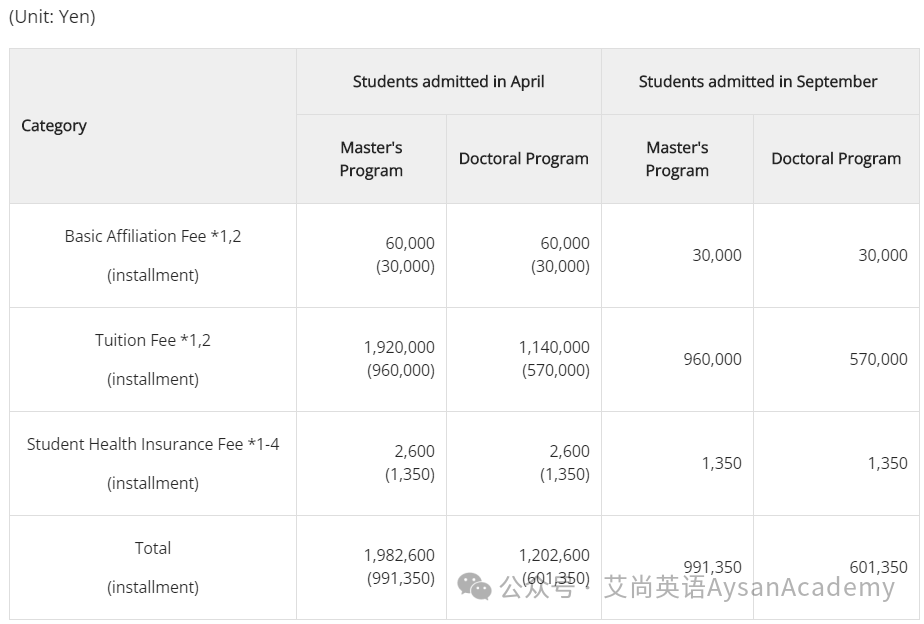Click the April Master's Program column header

click(371, 159)
